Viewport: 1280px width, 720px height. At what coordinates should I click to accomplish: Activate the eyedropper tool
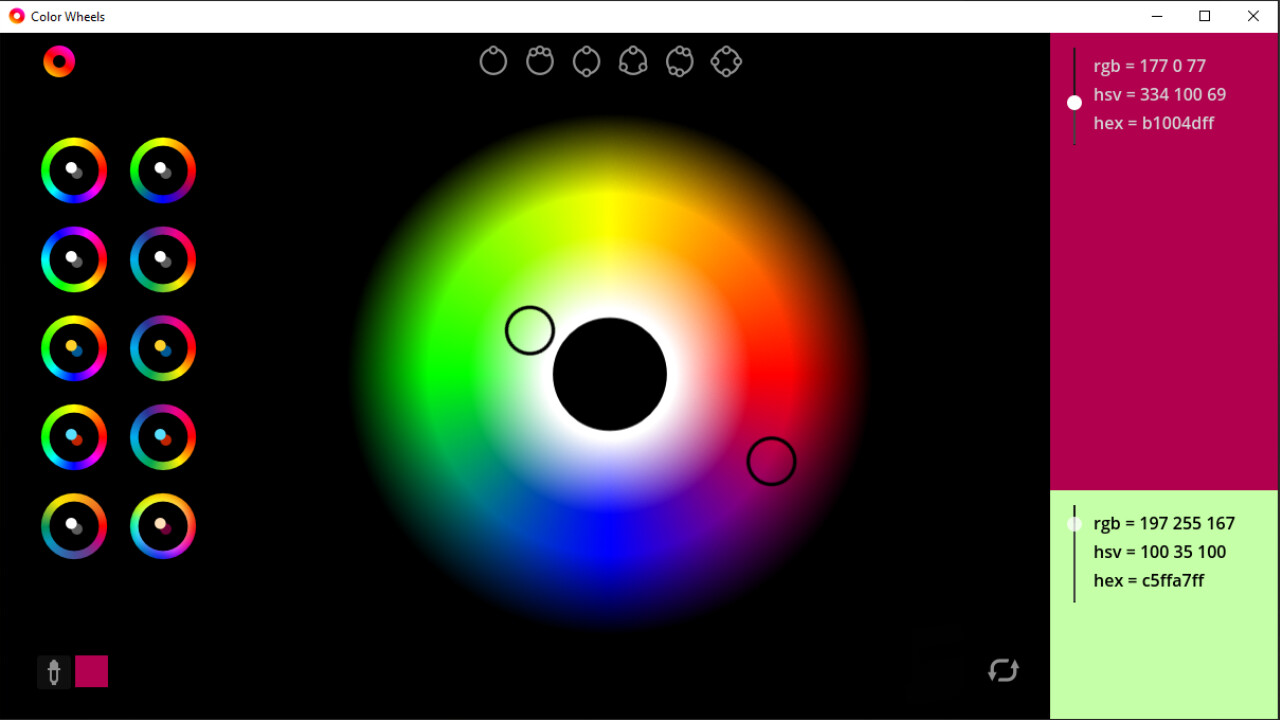(x=54, y=671)
